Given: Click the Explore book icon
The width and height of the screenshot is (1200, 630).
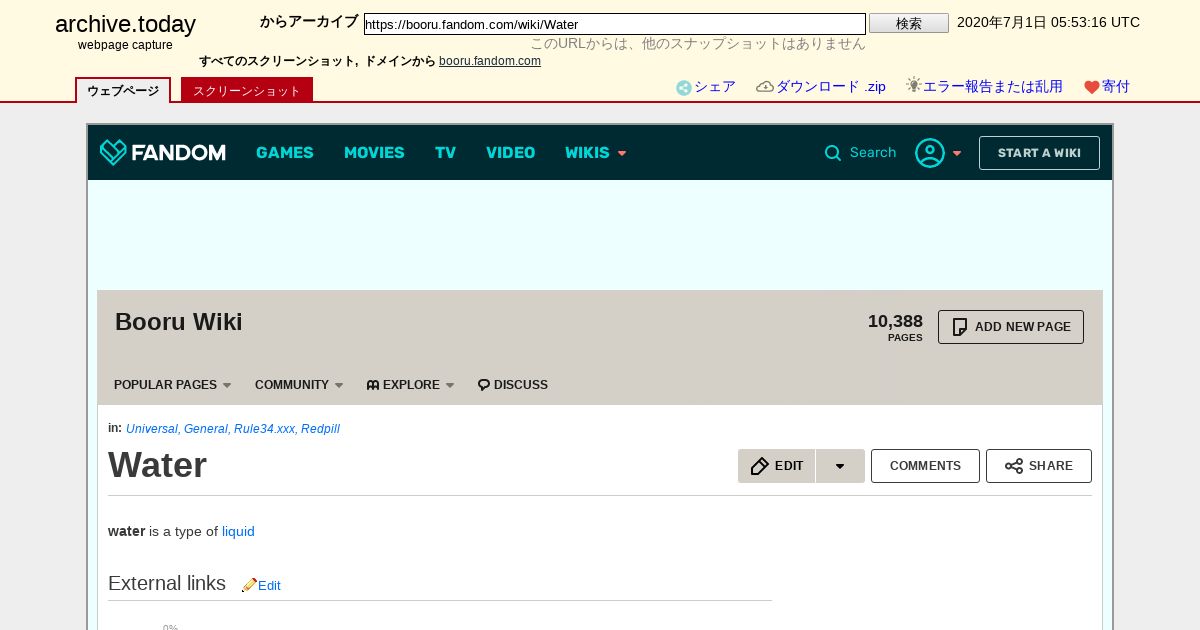Looking at the screenshot, I should click(x=373, y=385).
